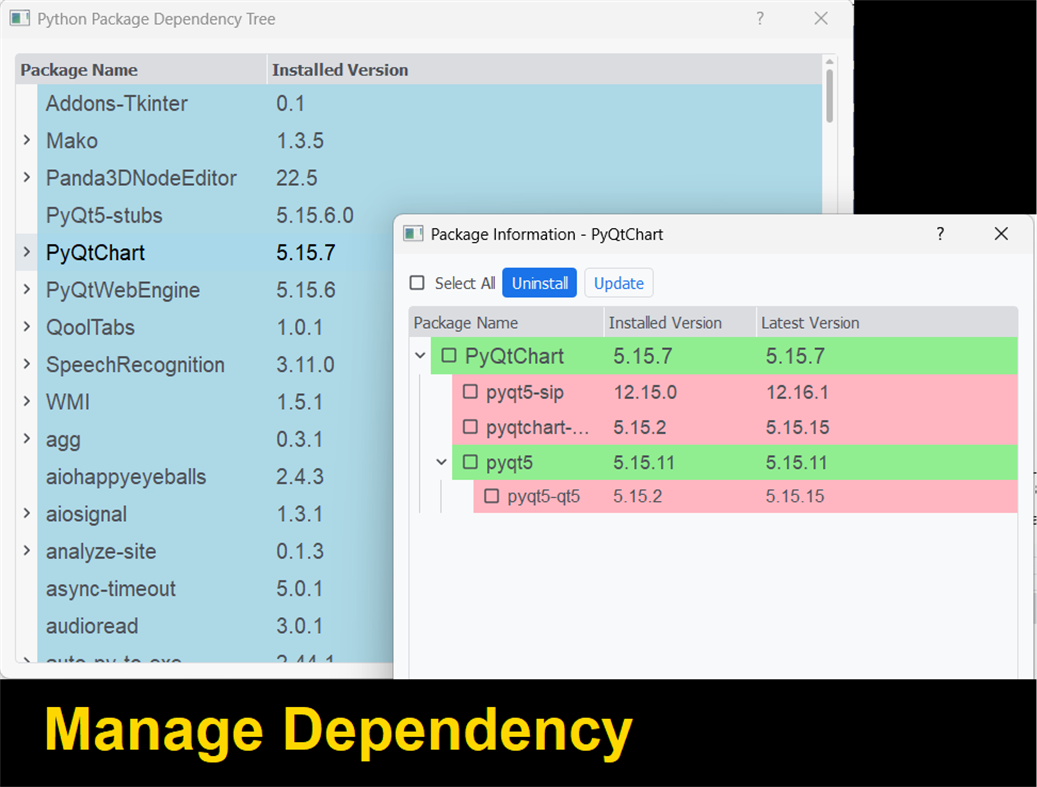Expand PyQtChart in the dependency tree window

click(26, 252)
